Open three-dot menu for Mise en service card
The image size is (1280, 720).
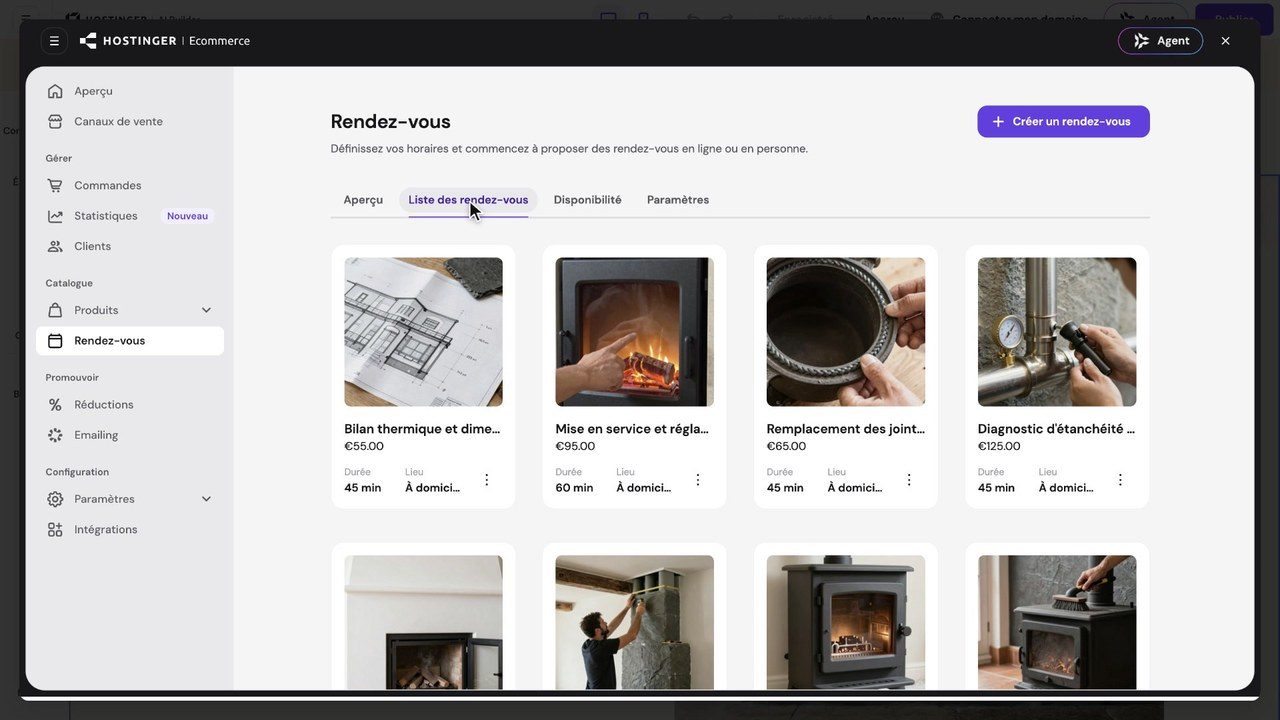(698, 480)
